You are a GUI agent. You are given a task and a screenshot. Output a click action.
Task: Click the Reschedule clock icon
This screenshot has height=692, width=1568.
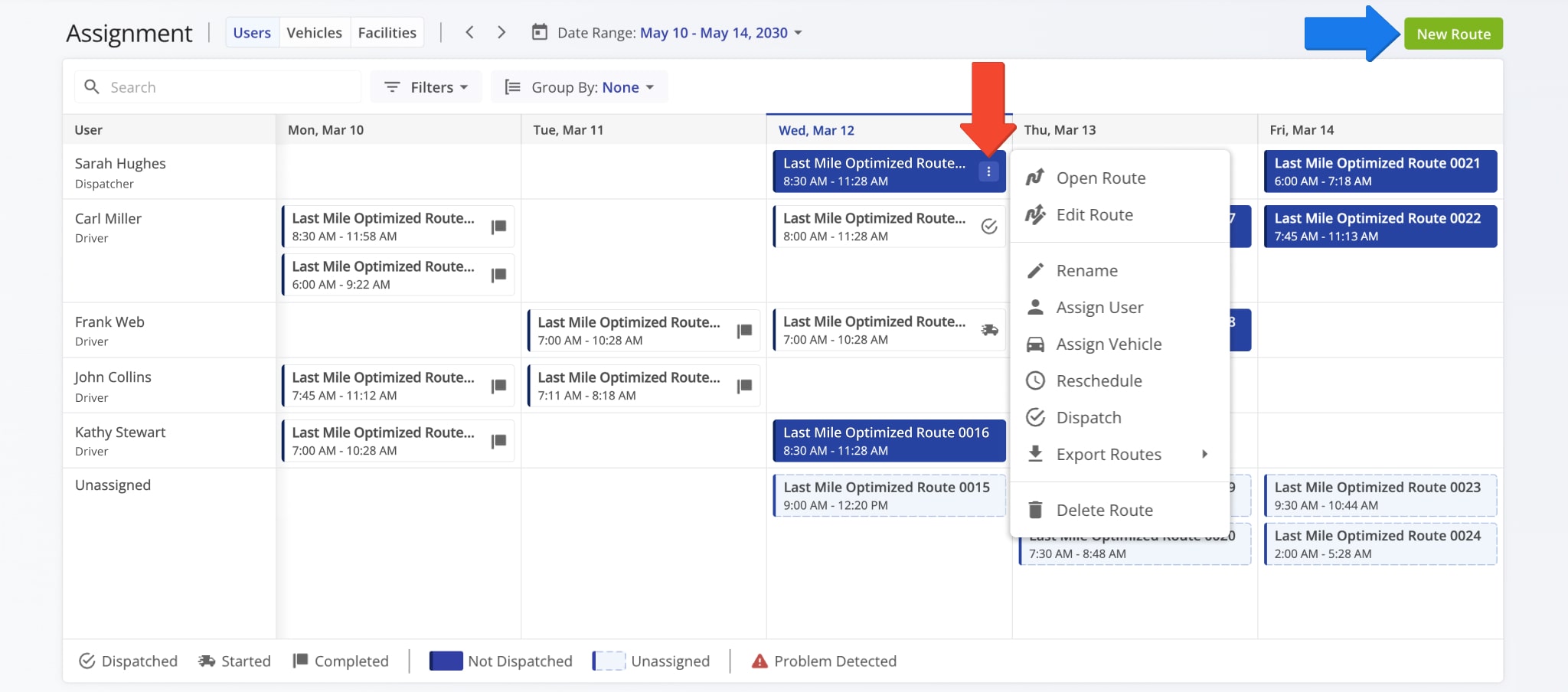point(1035,380)
